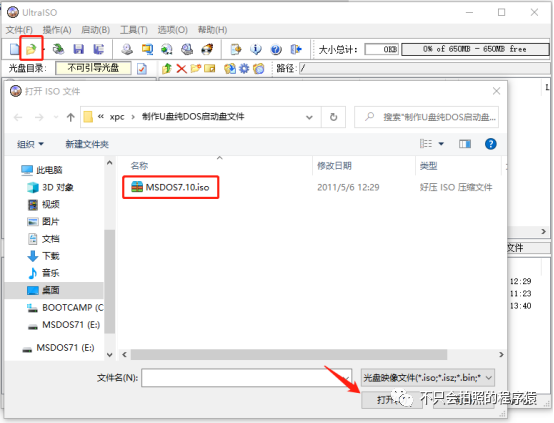This screenshot has width=554, height=423.
Task: Open the 帮助(H) menu
Action: [212, 30]
